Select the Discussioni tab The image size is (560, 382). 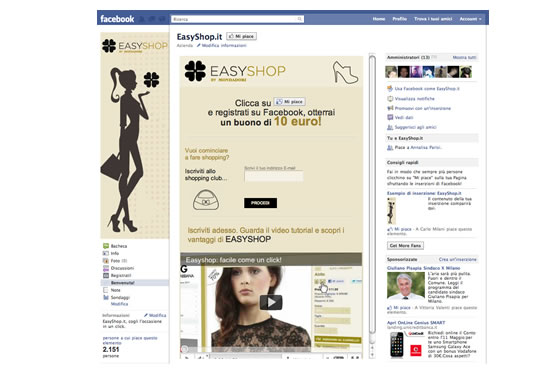coord(122,268)
